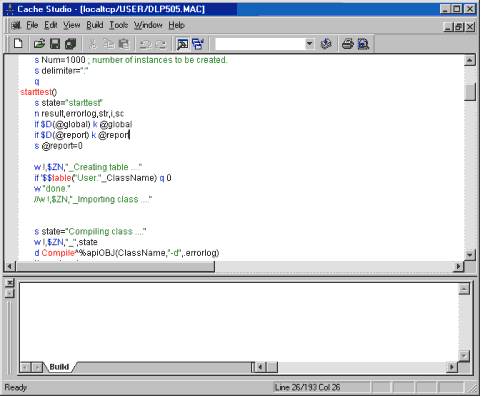
Task: Click output pane horizontal scroll right arrow
Action: coord(452,367)
